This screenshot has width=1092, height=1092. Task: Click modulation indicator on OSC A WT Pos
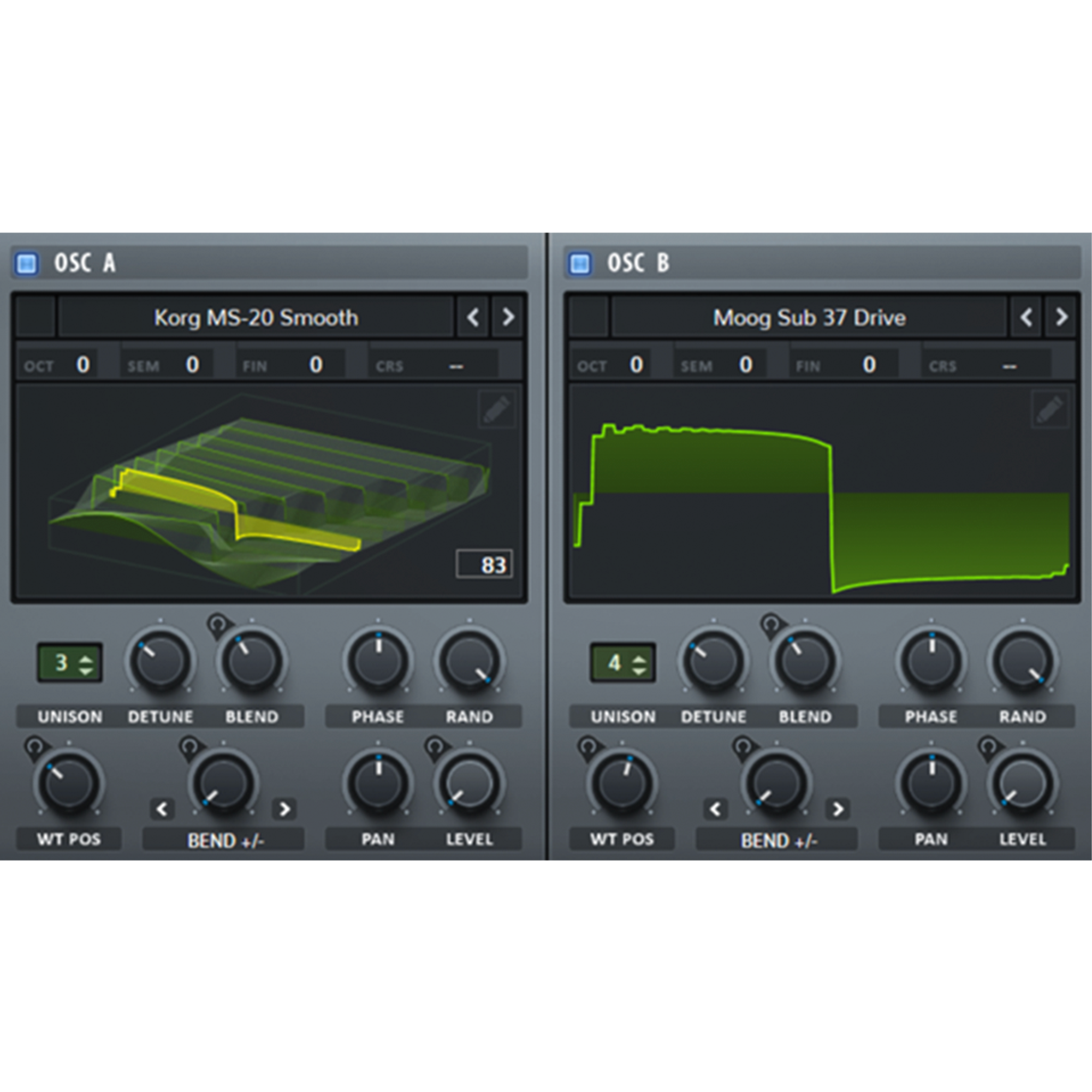point(35,747)
